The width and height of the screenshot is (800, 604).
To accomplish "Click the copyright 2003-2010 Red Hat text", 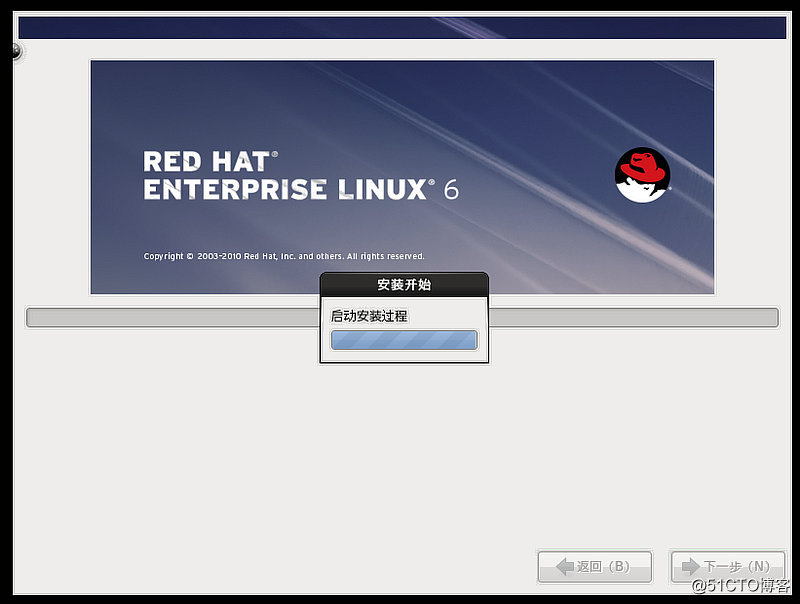I will (284, 256).
